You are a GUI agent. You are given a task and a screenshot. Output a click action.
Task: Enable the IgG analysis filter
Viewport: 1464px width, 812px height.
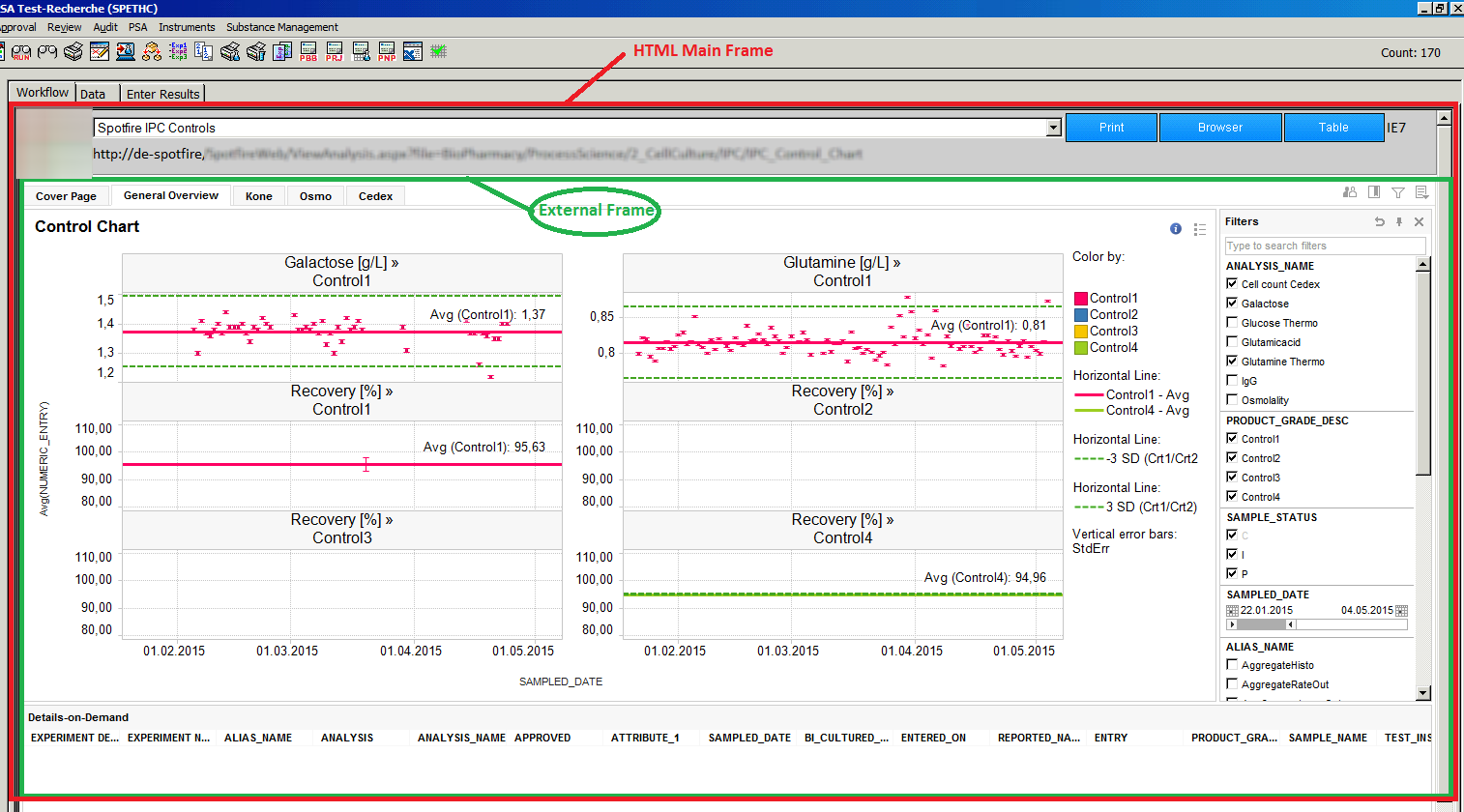[1234, 380]
